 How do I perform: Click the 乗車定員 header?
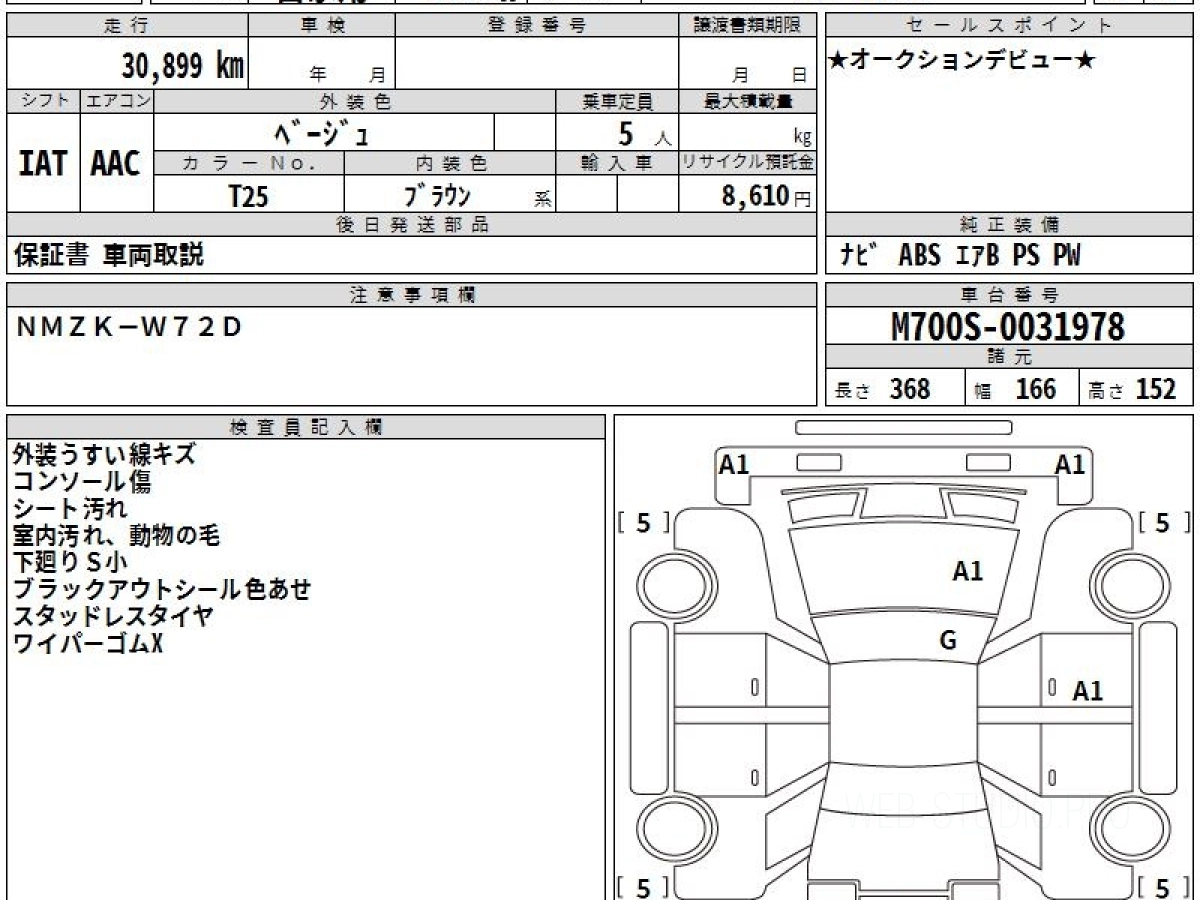[x=618, y=101]
